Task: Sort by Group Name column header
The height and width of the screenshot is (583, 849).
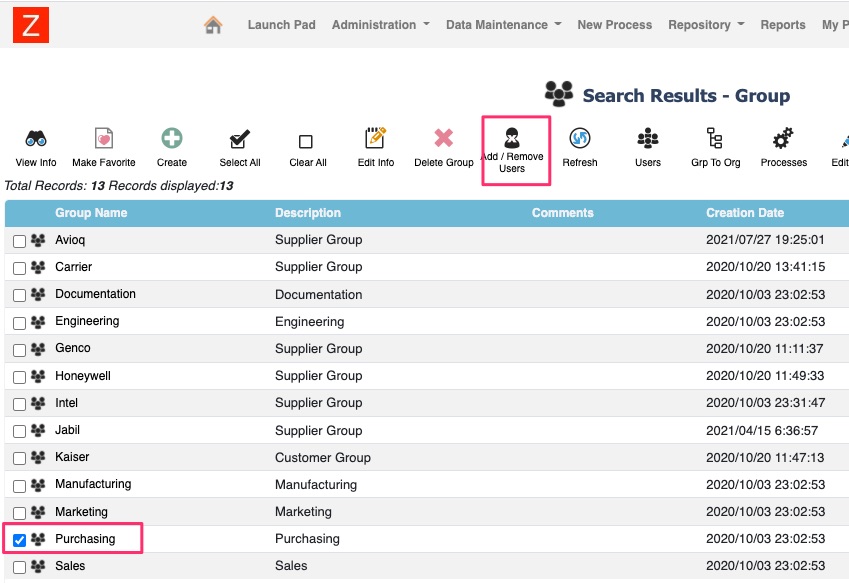Action: 91,213
